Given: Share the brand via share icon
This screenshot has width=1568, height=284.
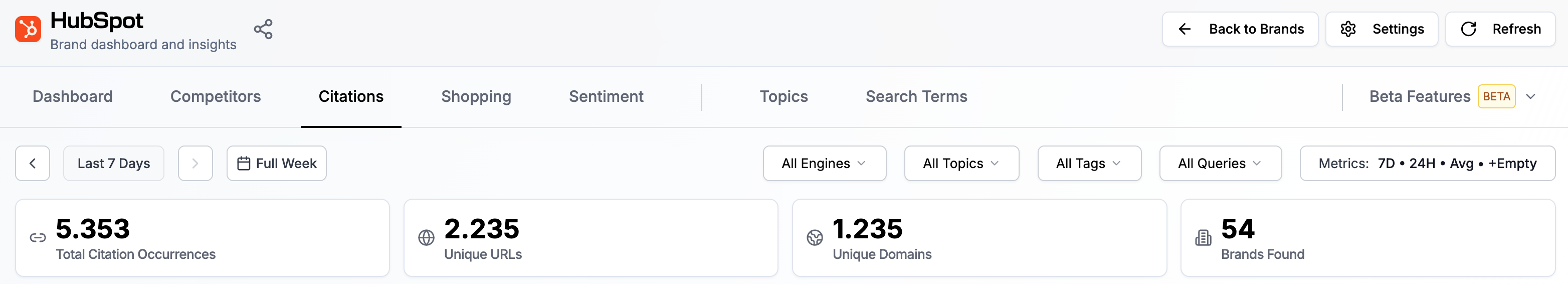Looking at the screenshot, I should click(263, 29).
